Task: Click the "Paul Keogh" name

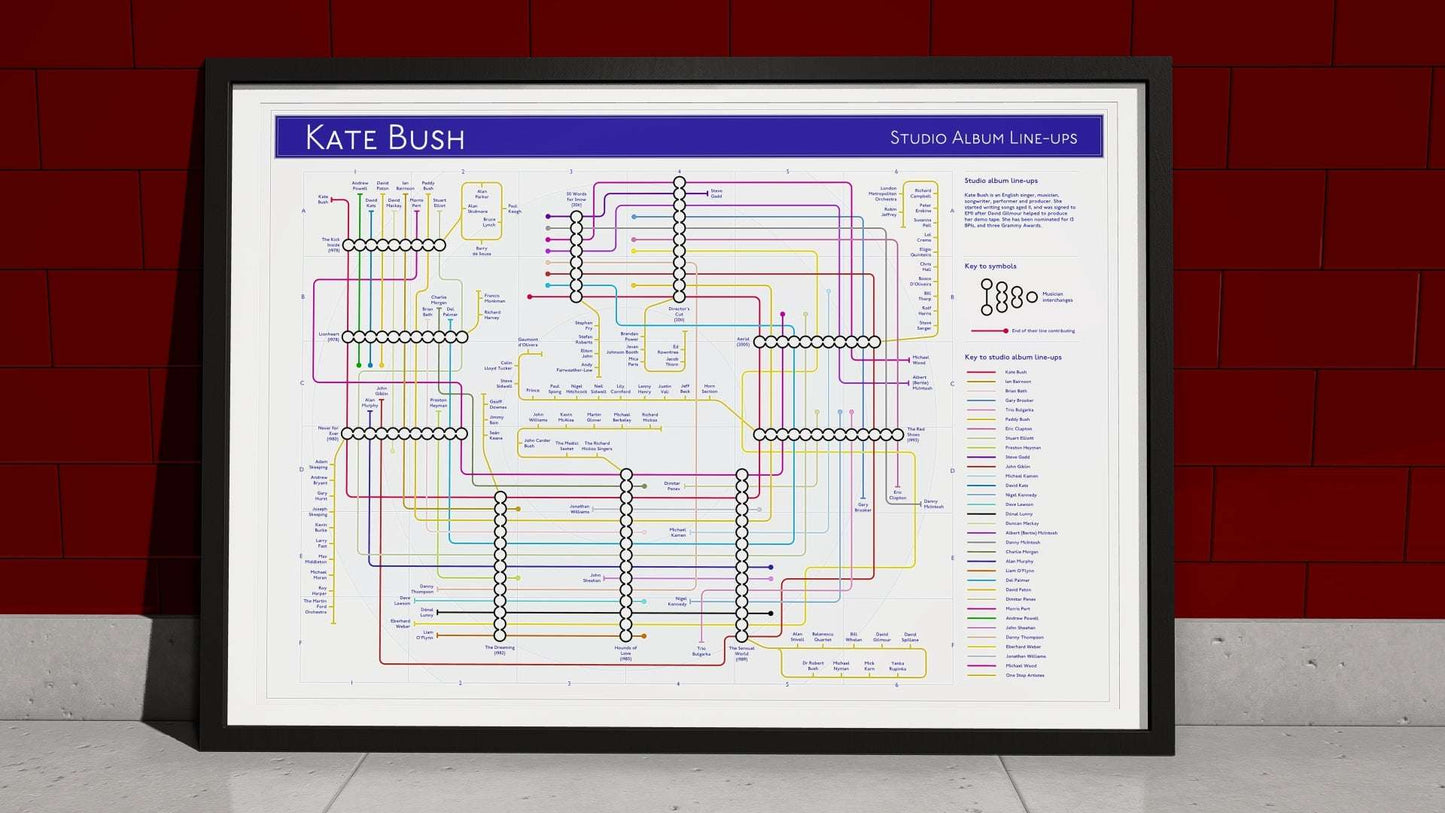Action: pyautogui.click(x=514, y=210)
